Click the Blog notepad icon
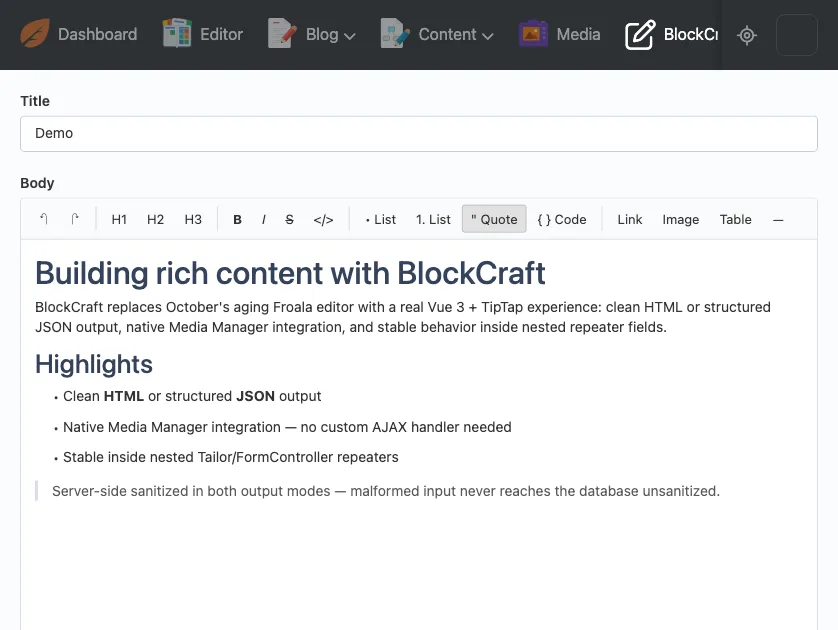 pyautogui.click(x=283, y=34)
